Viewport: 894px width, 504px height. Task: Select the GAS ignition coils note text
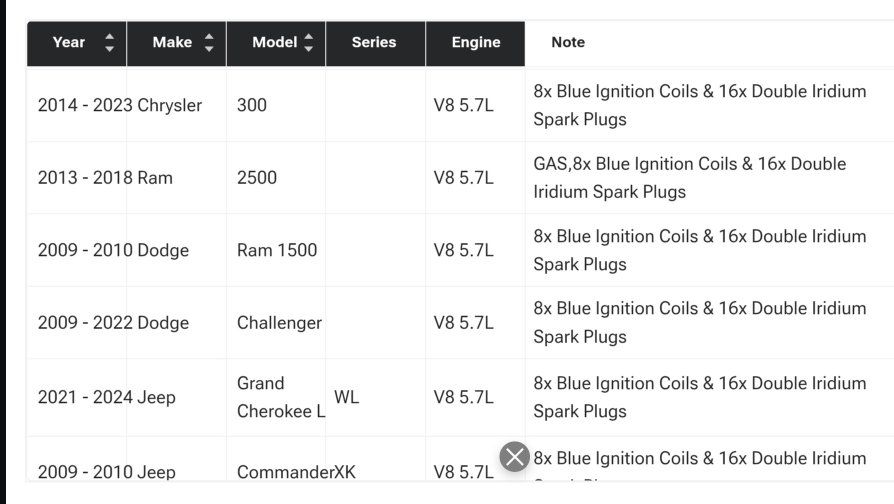click(689, 177)
